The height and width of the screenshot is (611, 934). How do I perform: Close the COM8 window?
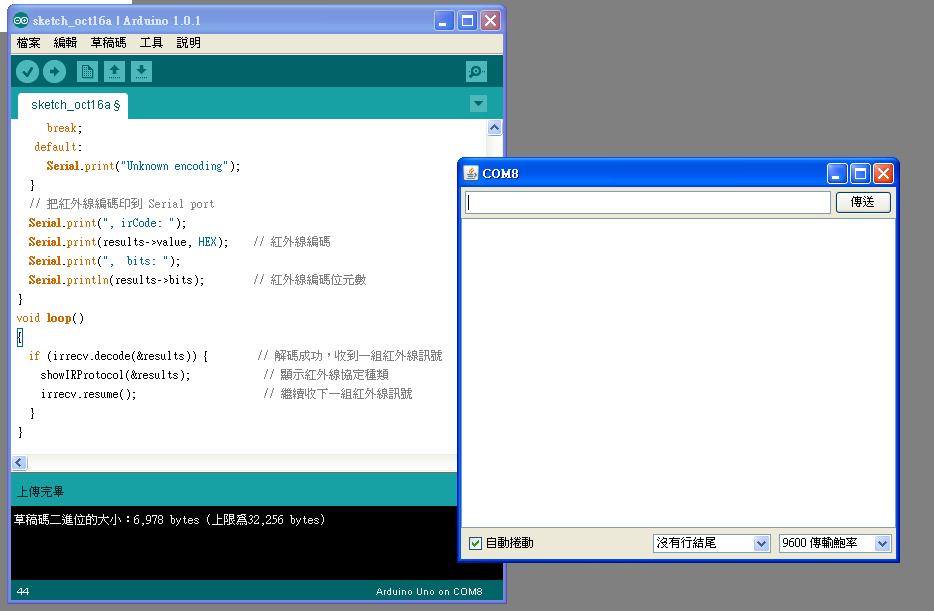coord(883,174)
